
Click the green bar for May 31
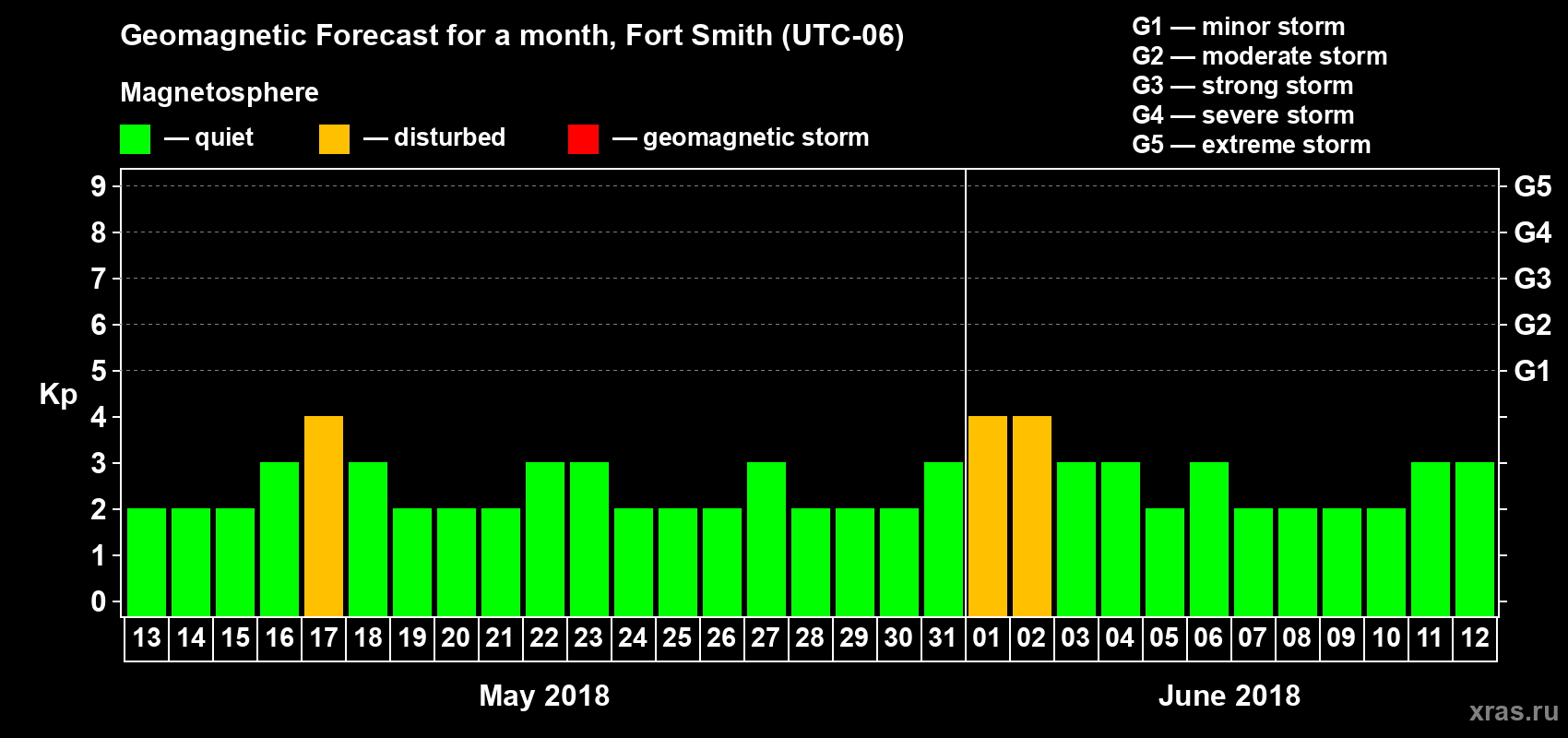(944, 539)
